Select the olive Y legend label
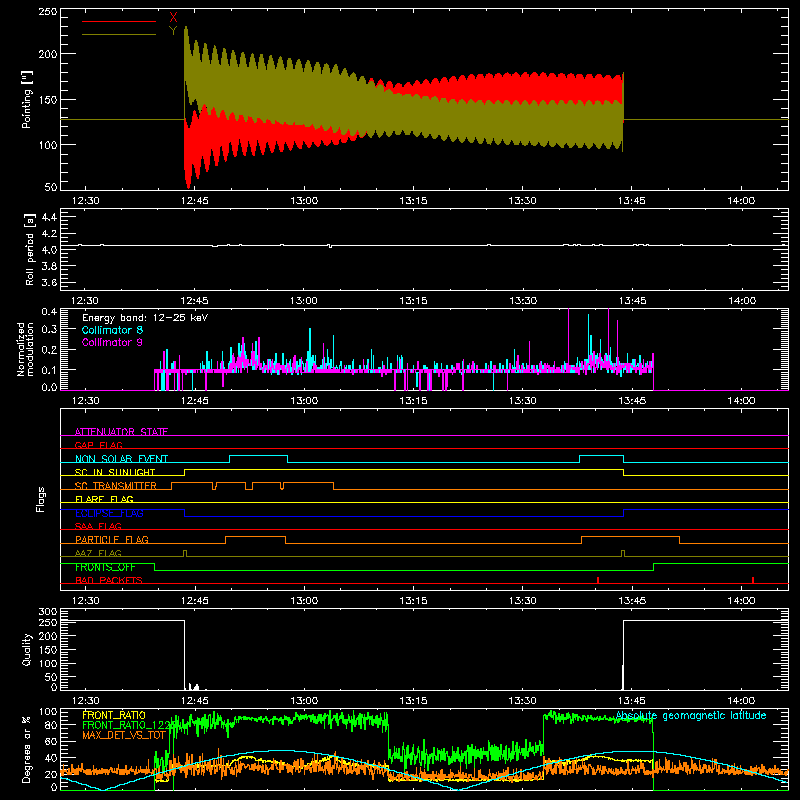This screenshot has width=800, height=800. 173,31
